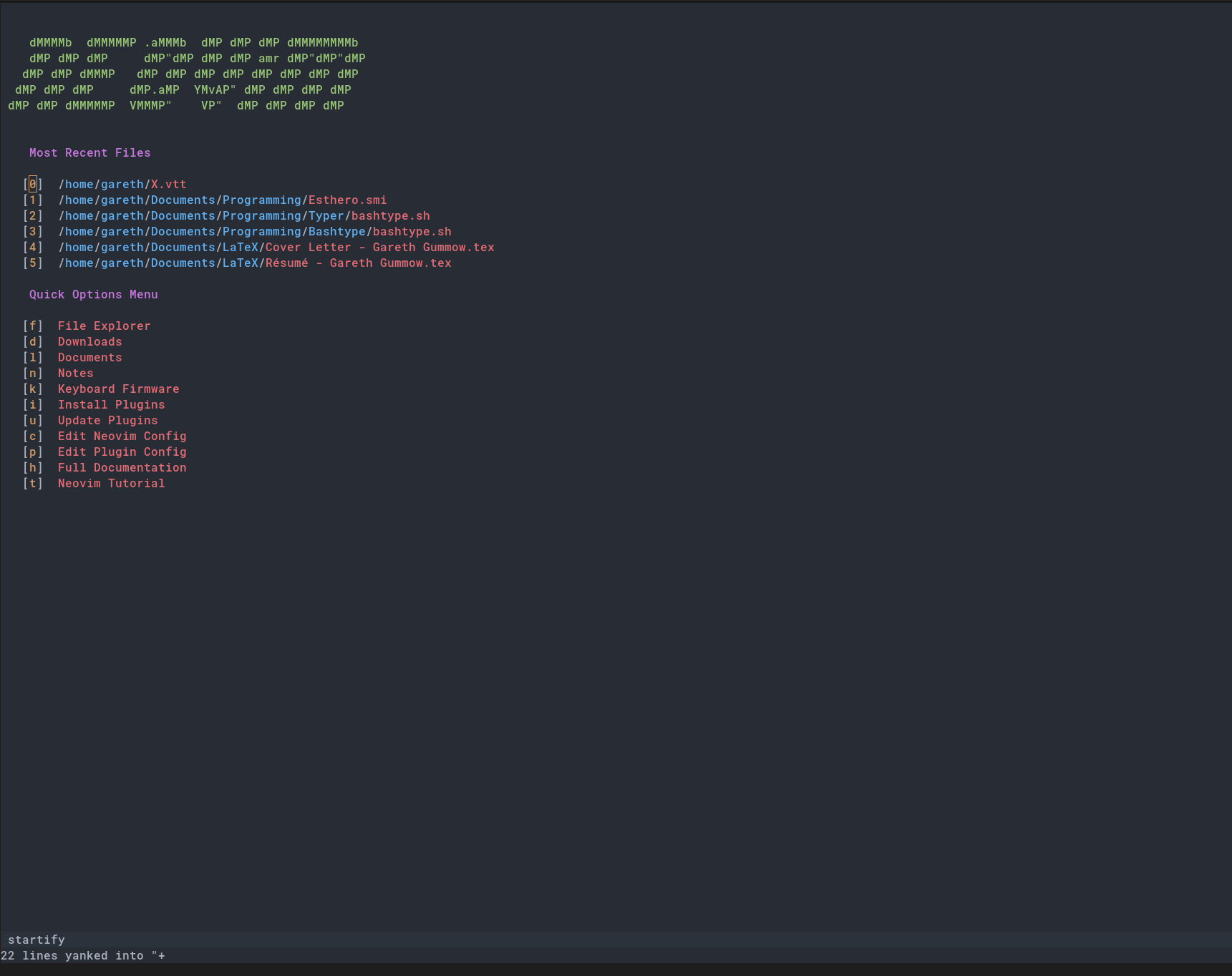This screenshot has width=1232, height=976.
Task: Click the [4] index beside Cover Letter
Action: point(33,247)
